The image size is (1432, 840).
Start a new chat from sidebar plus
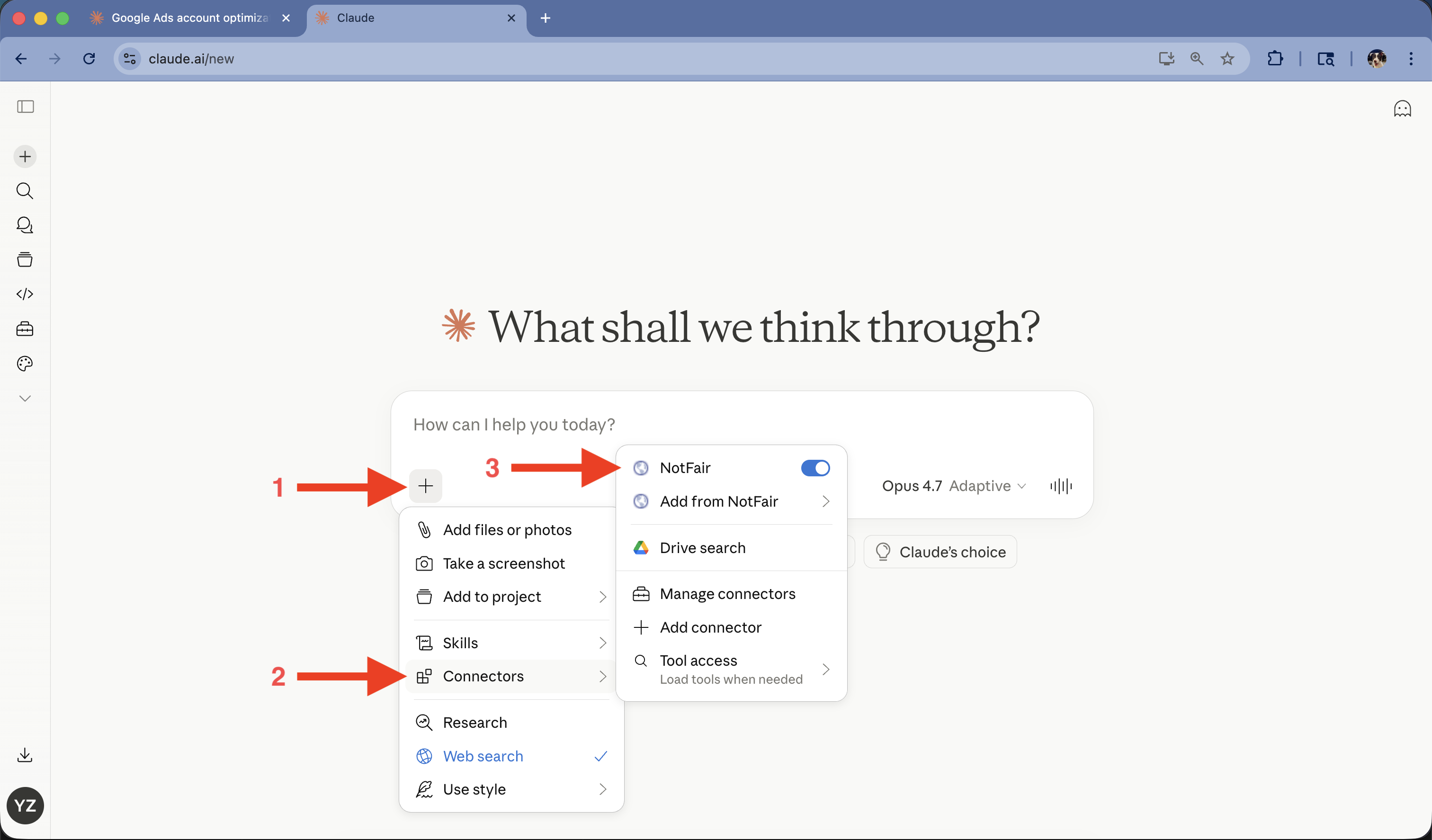pos(25,156)
